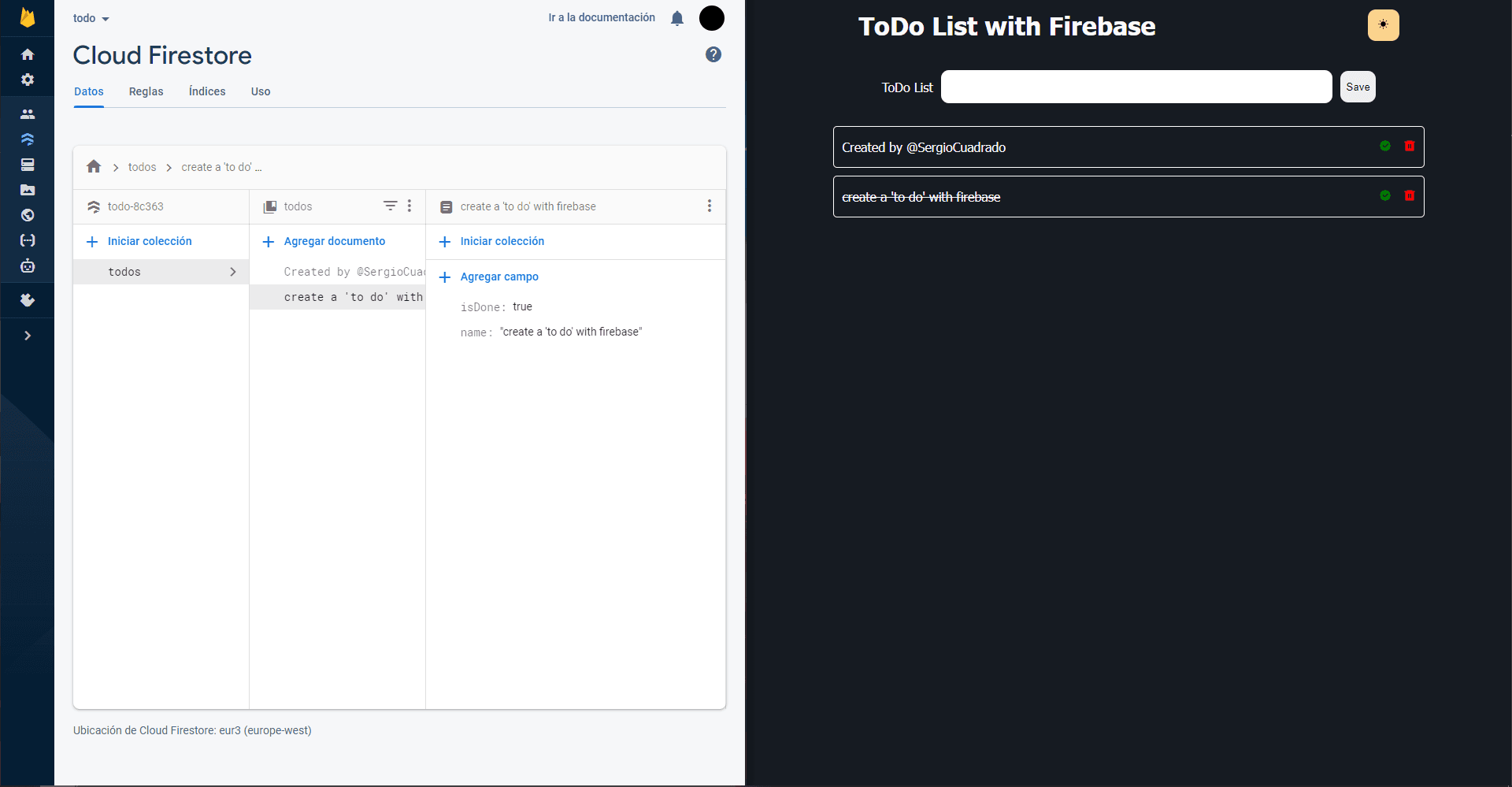
Task: Switch to the Índices tab
Action: coord(207,91)
